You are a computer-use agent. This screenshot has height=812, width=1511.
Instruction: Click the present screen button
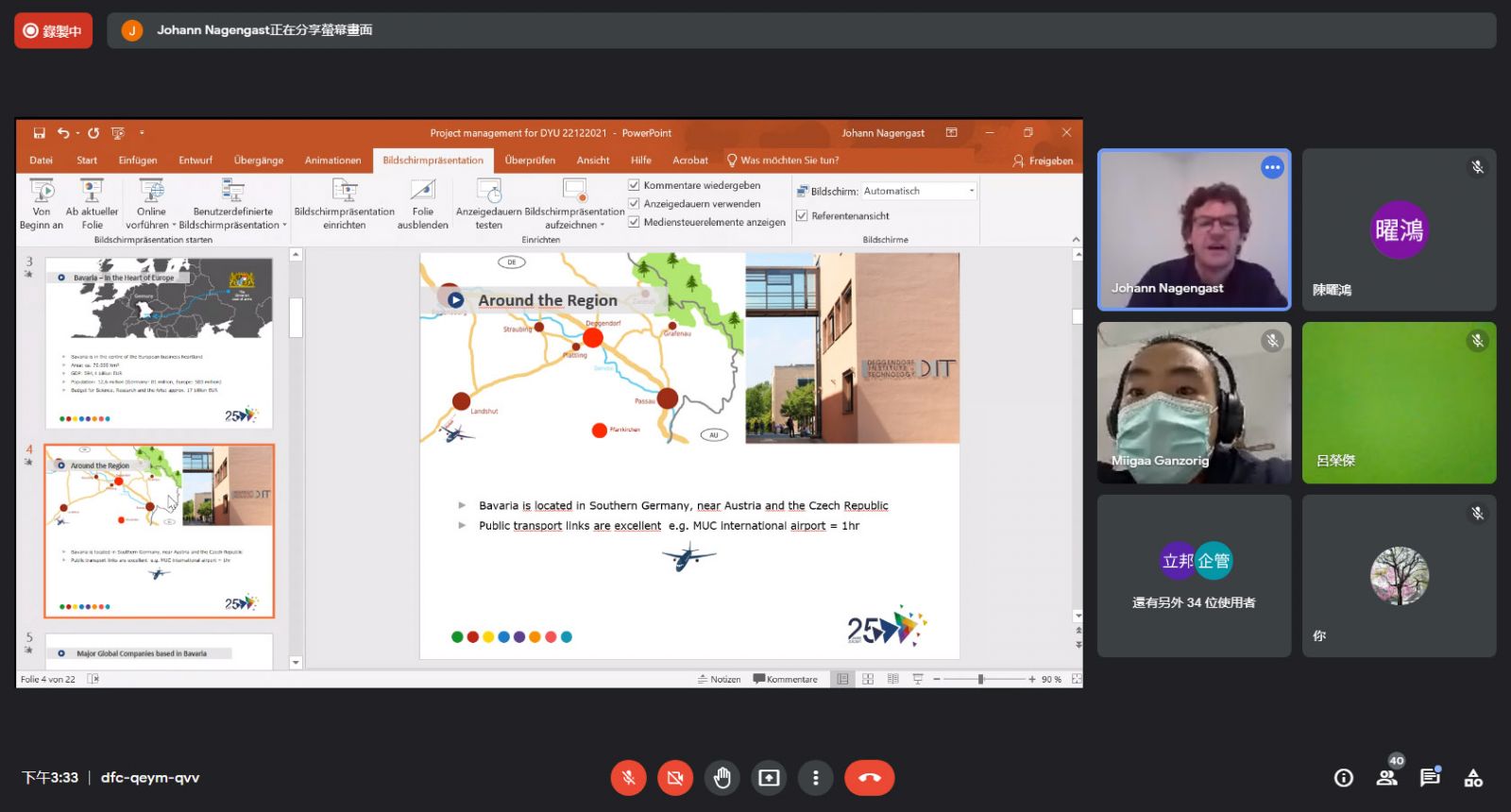[769, 778]
